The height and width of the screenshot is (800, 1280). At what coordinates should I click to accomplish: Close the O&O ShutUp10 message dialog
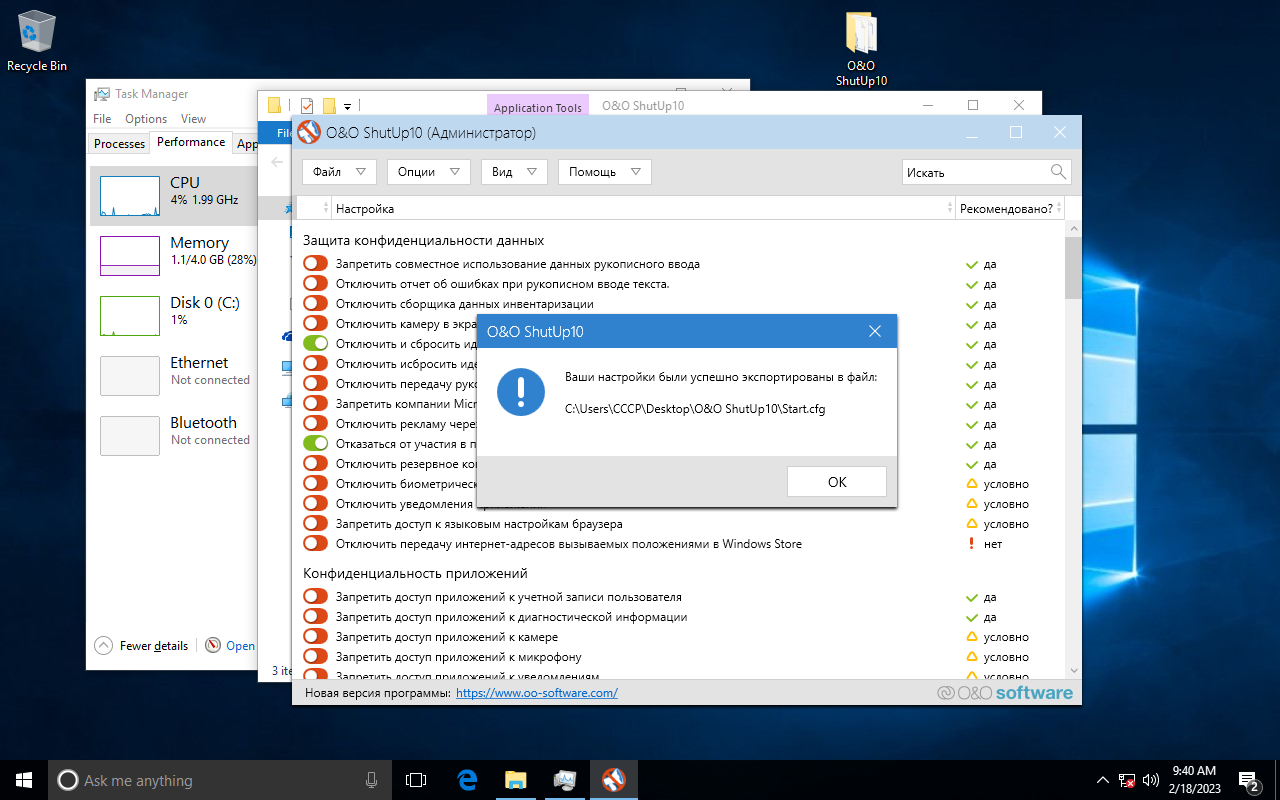pyautogui.click(x=874, y=331)
